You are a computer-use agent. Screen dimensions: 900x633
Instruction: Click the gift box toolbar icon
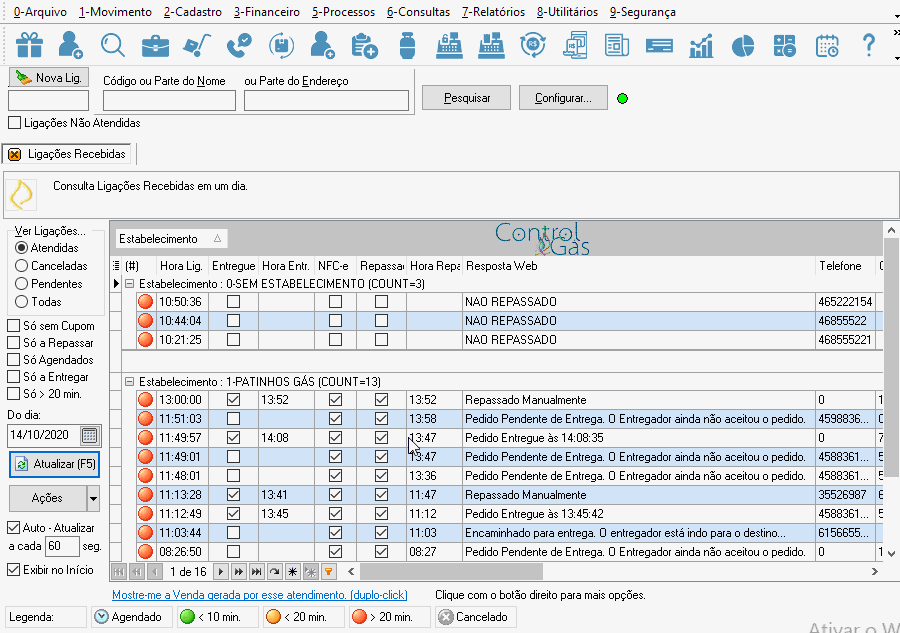click(29, 45)
